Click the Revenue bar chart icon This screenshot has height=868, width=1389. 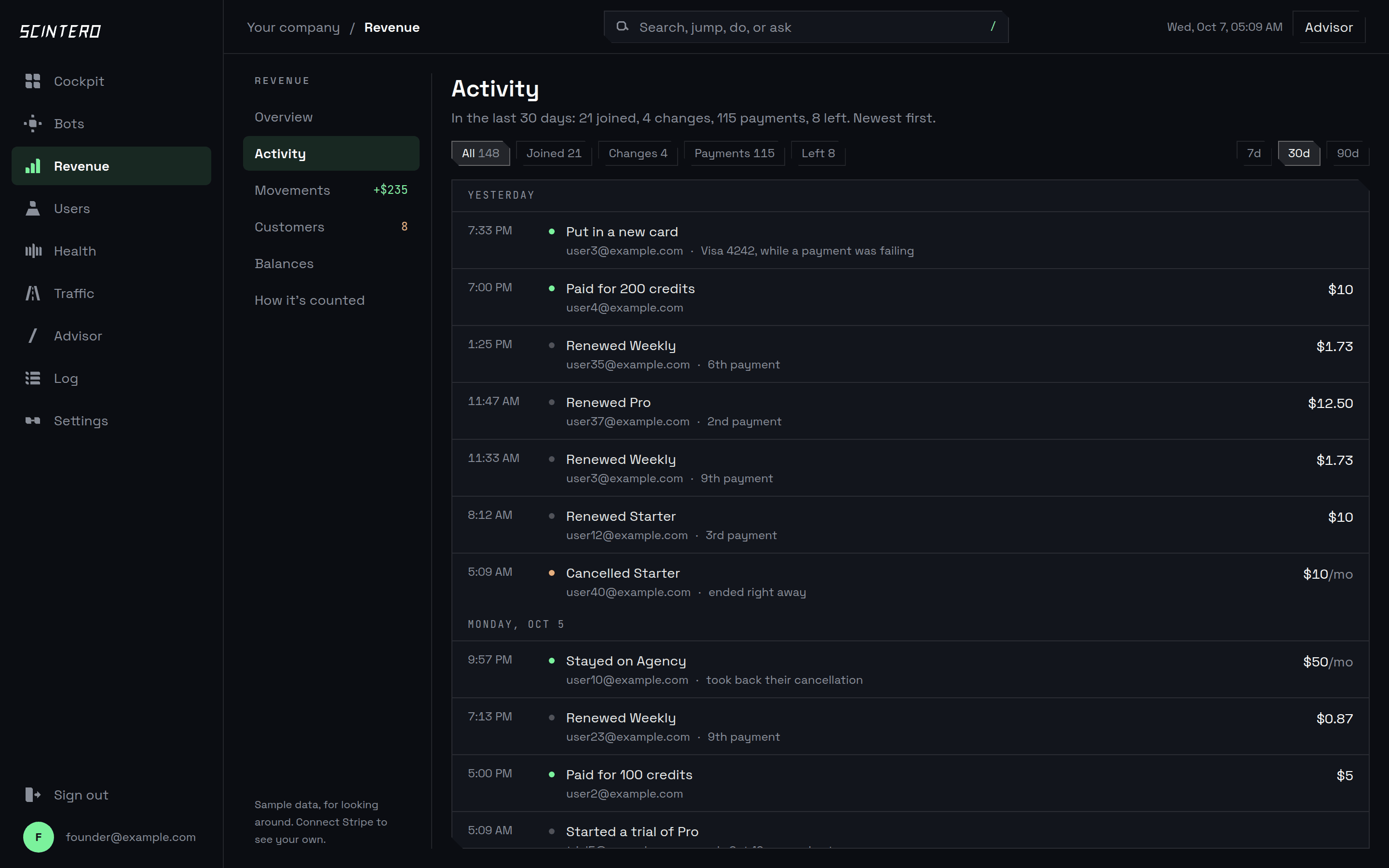[x=33, y=166]
